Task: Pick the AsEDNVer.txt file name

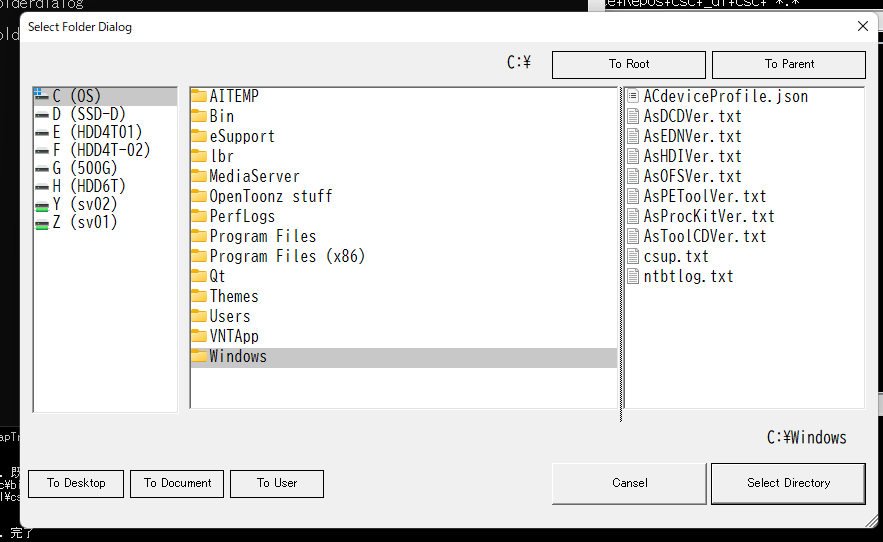Action: [x=692, y=136]
